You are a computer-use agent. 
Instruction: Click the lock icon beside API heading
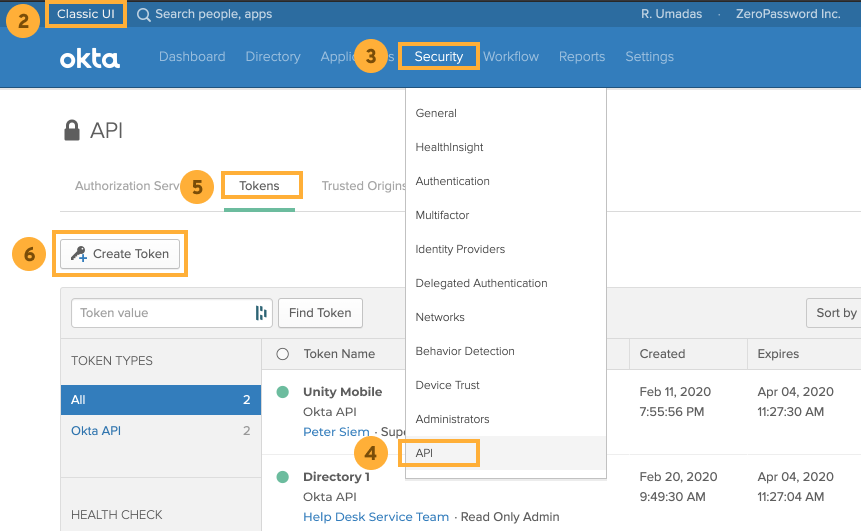[x=72, y=131]
